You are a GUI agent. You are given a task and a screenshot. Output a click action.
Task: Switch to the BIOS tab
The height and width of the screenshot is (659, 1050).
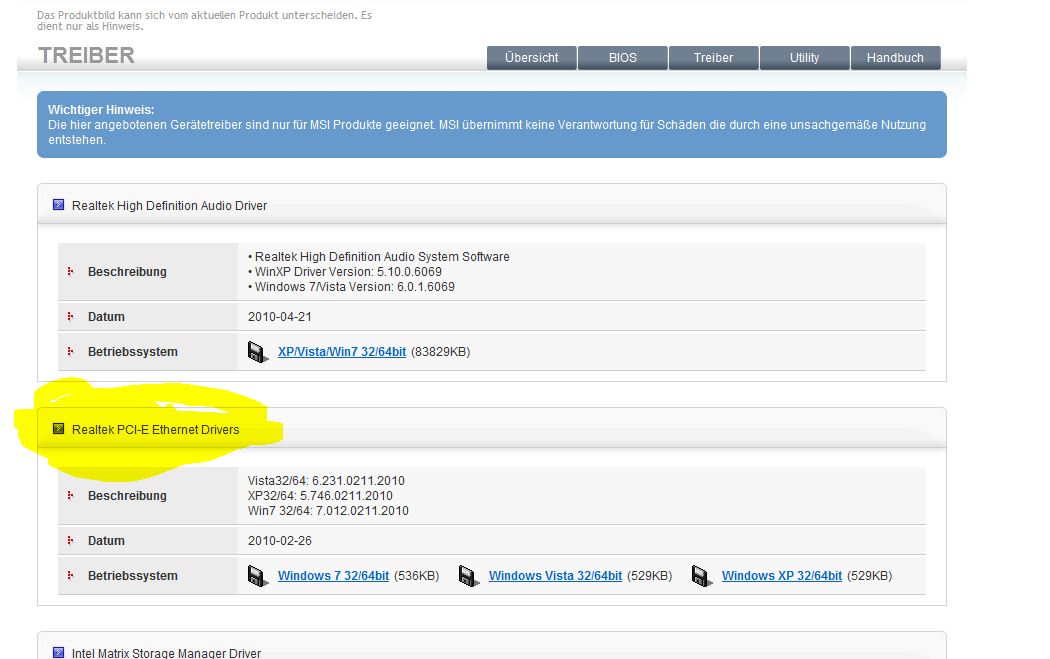point(623,58)
